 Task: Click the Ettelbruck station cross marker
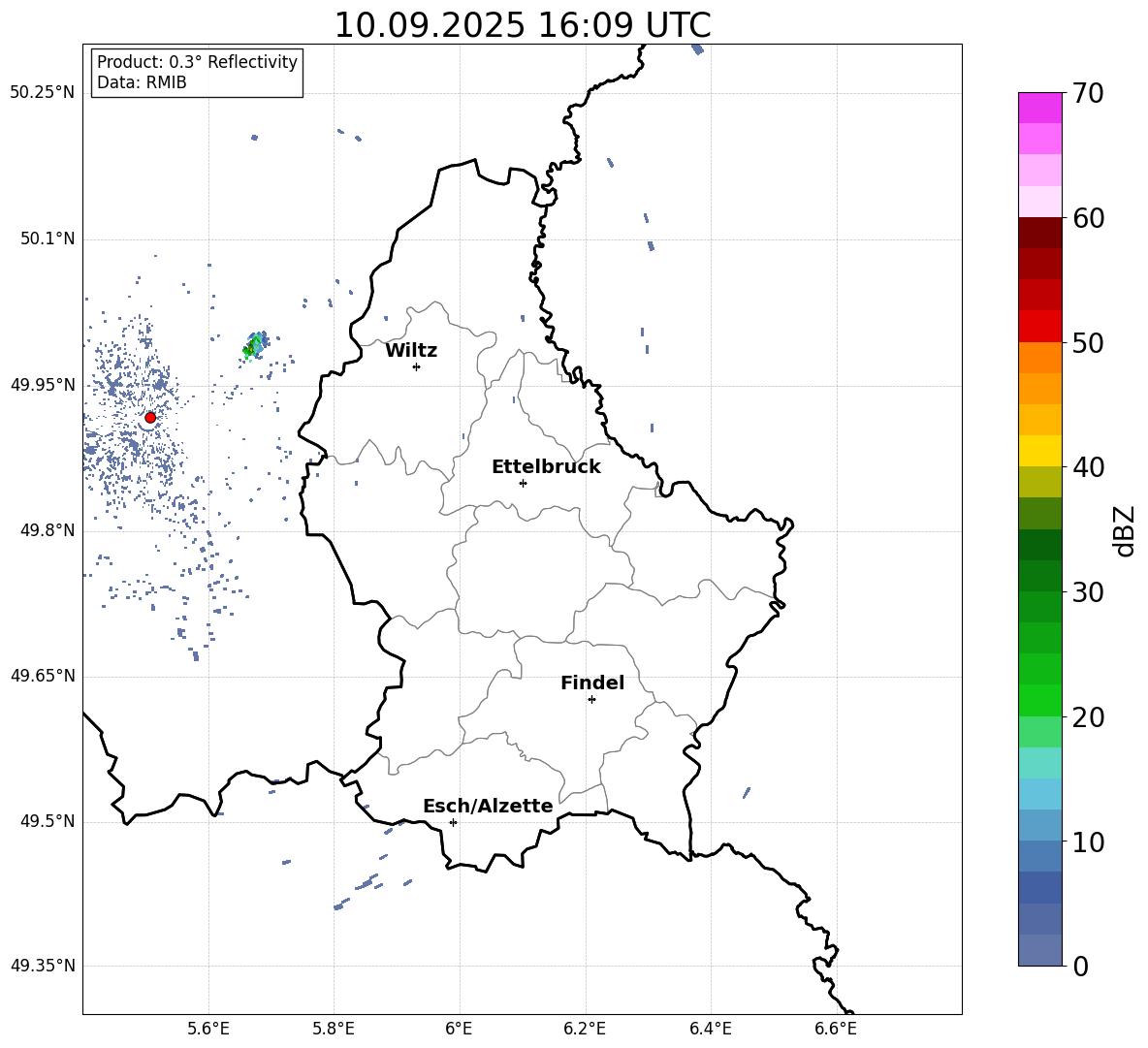click(523, 483)
